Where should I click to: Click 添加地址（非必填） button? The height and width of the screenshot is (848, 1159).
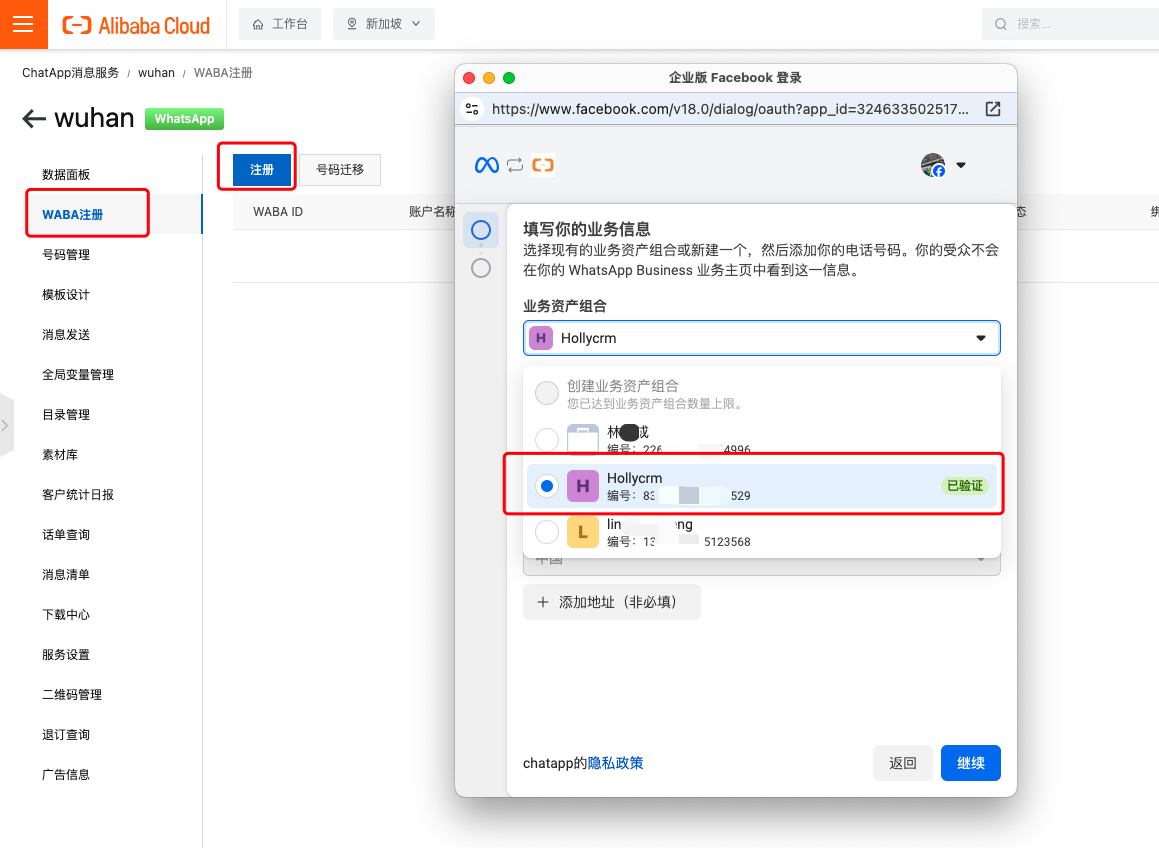(611, 602)
